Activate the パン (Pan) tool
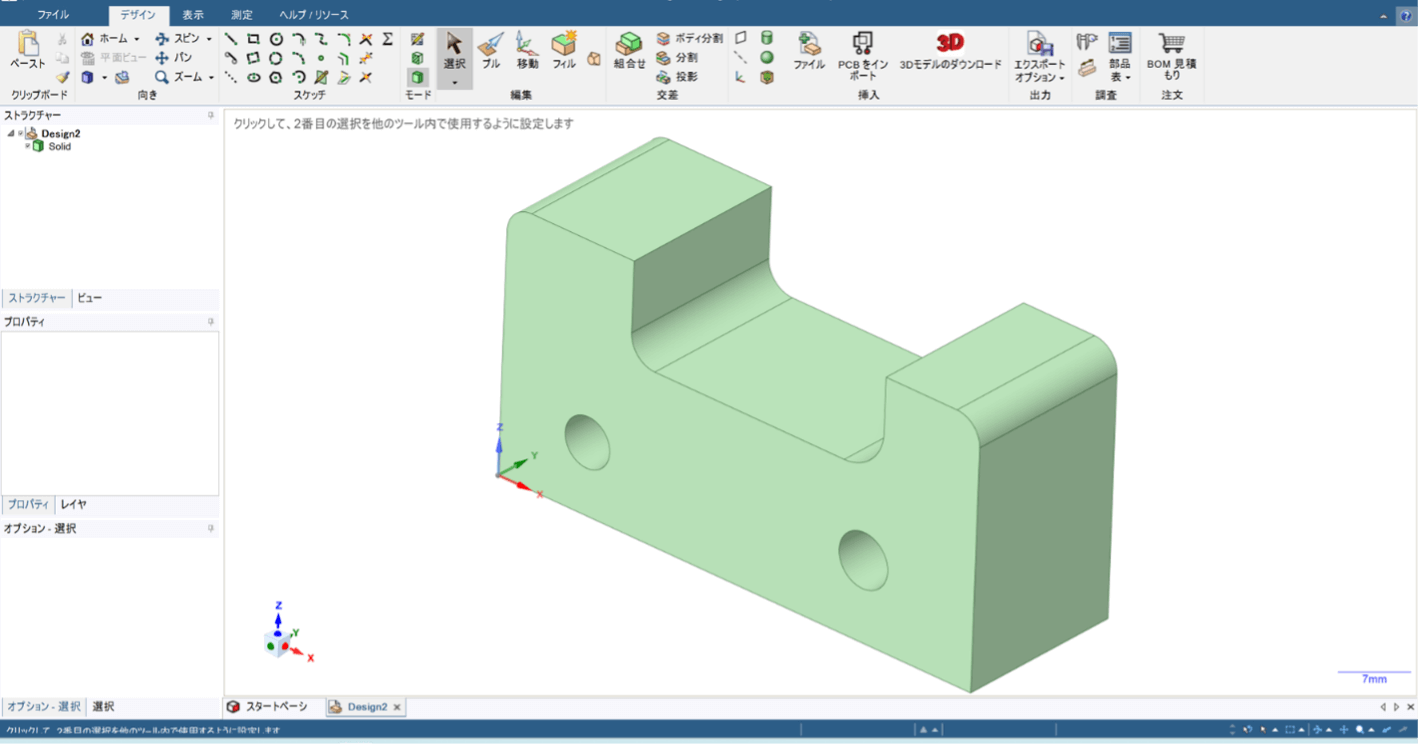The height and width of the screenshot is (748, 1420). tap(173, 58)
